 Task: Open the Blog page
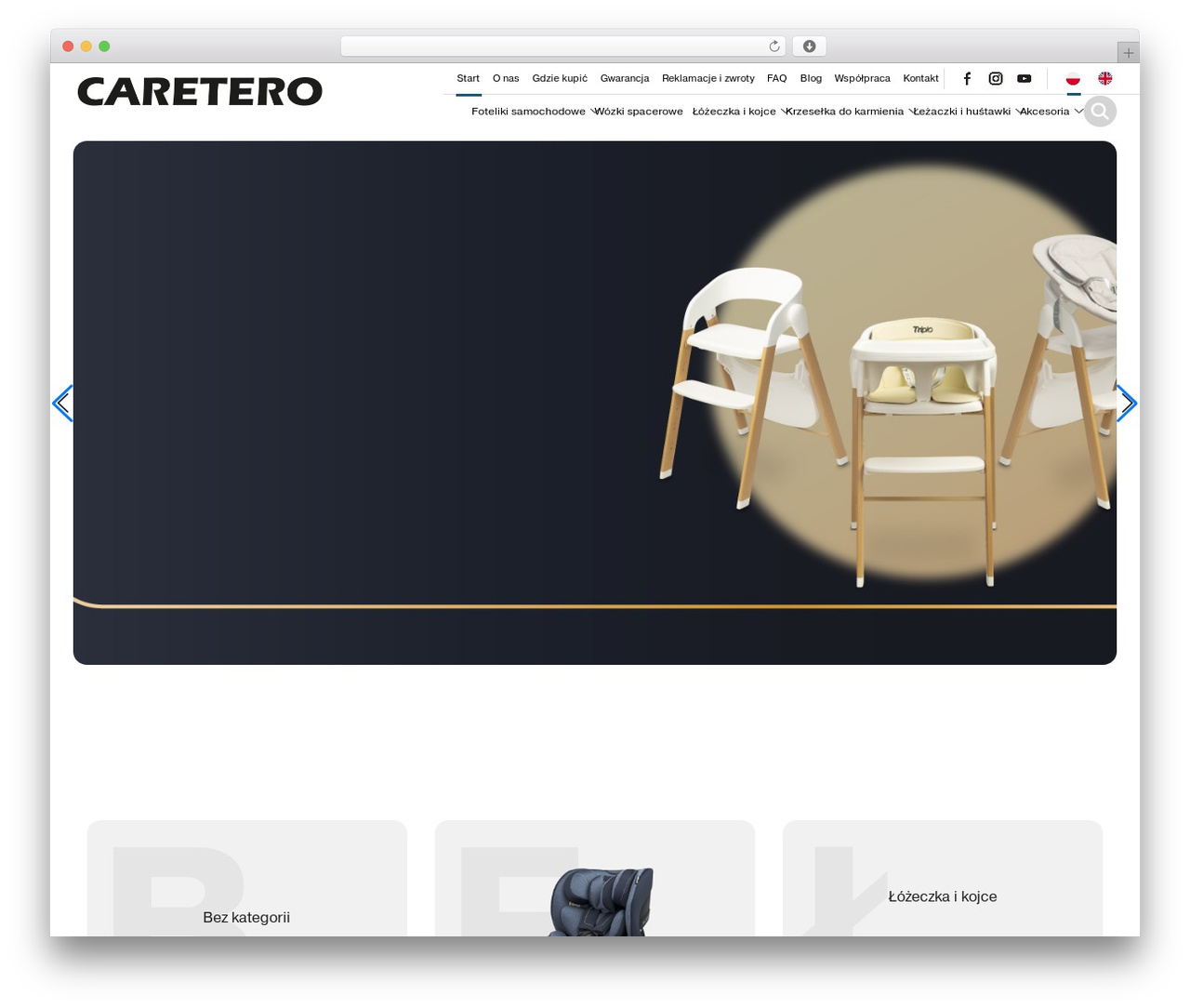coord(811,79)
